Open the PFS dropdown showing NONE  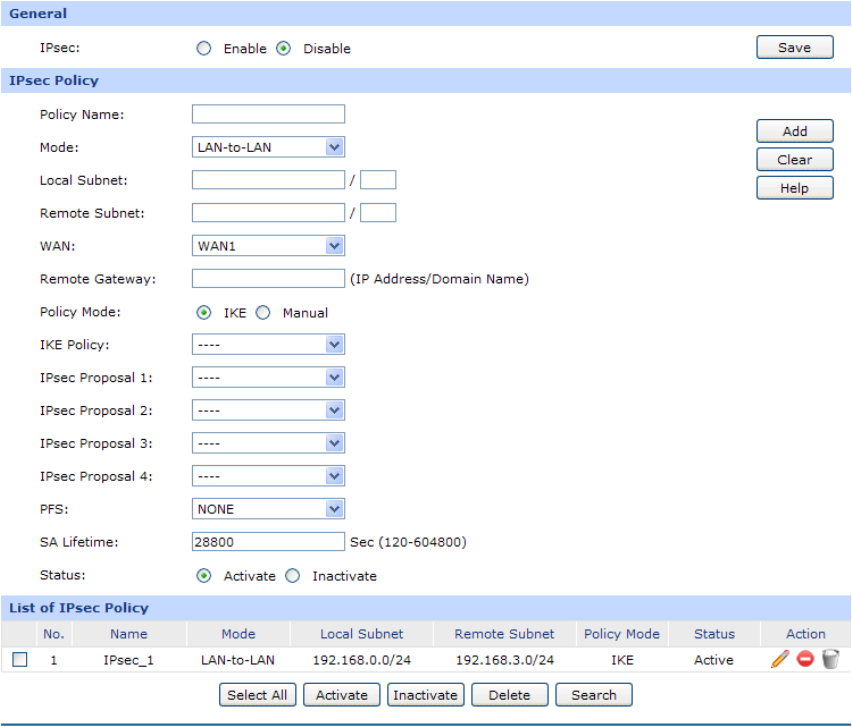[268, 509]
